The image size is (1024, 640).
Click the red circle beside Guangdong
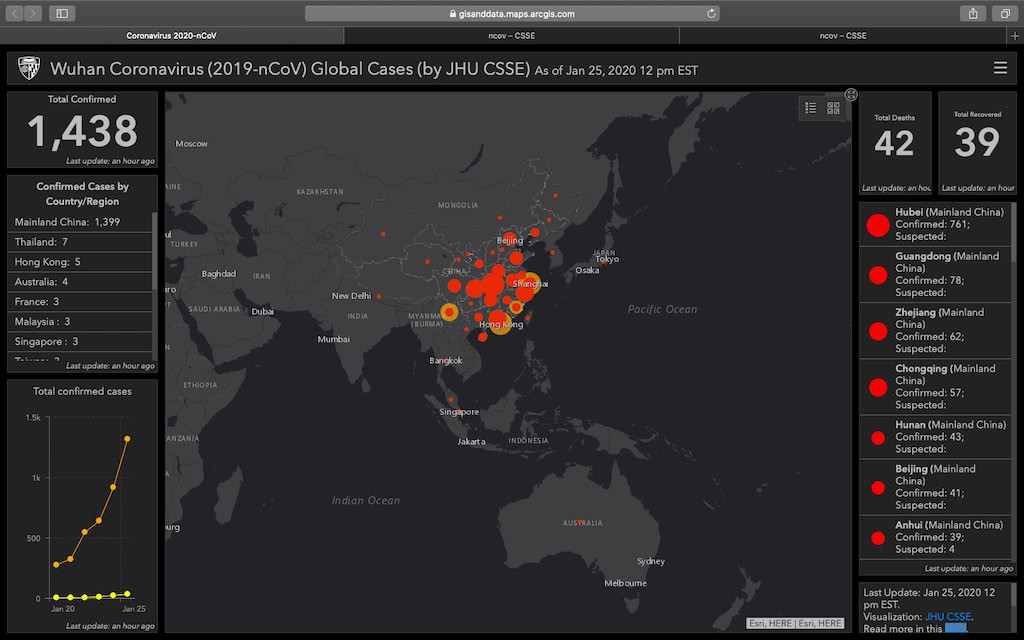click(878, 275)
